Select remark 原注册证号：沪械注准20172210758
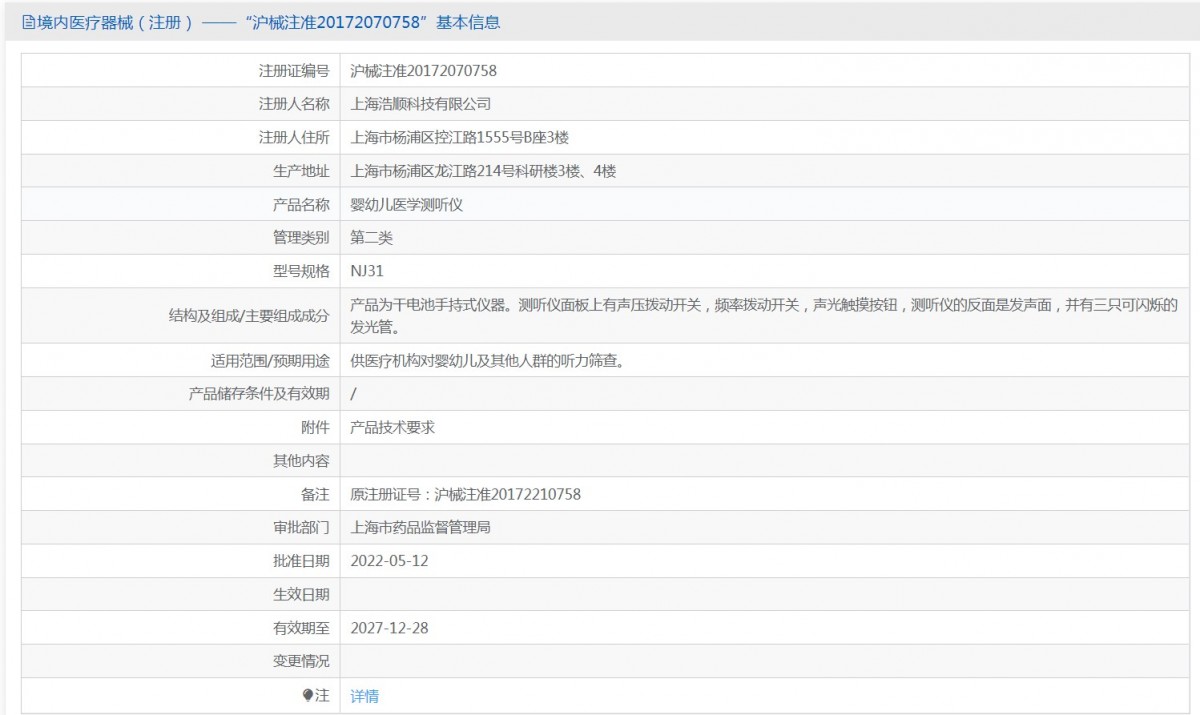The width and height of the screenshot is (1200, 715). [465, 494]
